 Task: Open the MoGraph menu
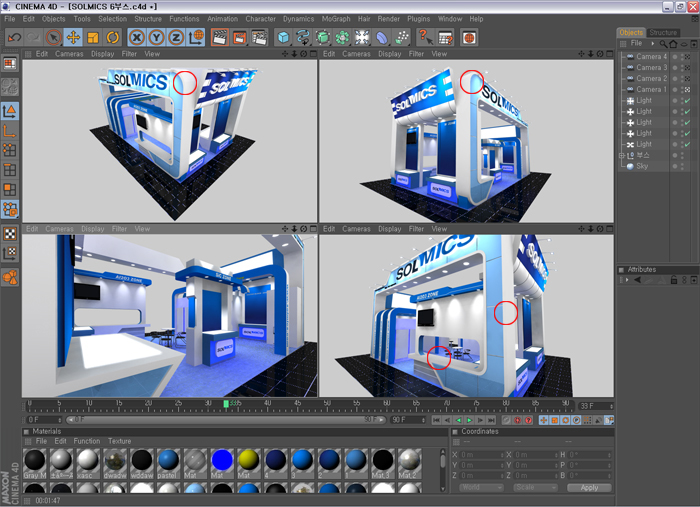point(336,19)
